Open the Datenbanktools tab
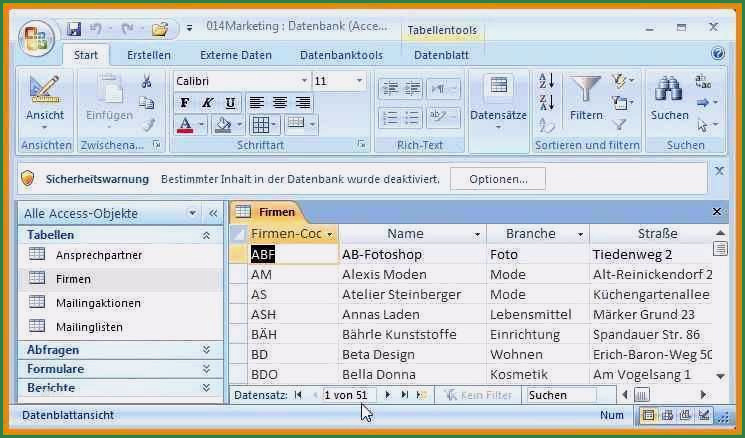 pyautogui.click(x=341, y=55)
